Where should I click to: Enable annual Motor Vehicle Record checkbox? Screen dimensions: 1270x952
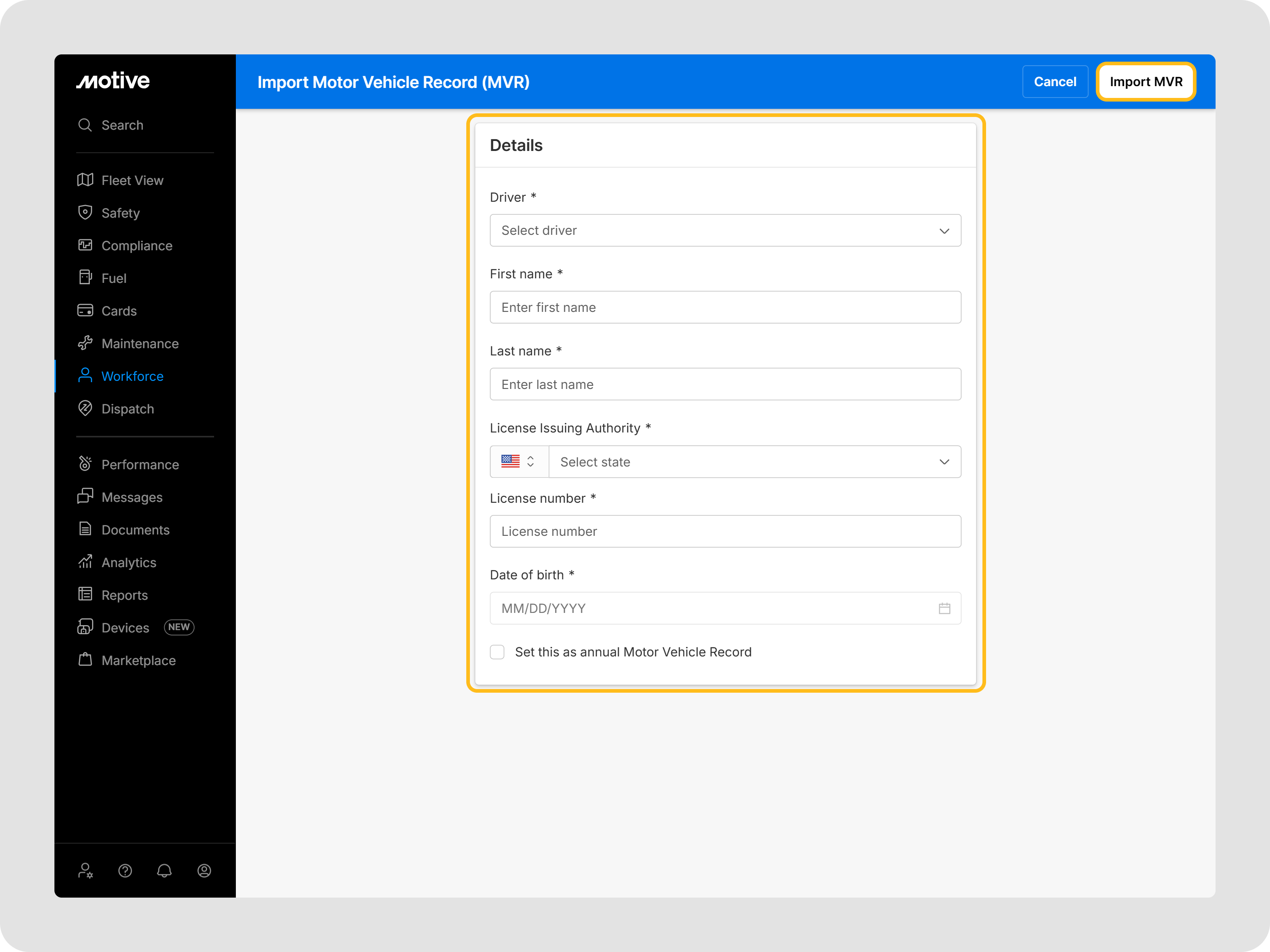click(x=497, y=652)
